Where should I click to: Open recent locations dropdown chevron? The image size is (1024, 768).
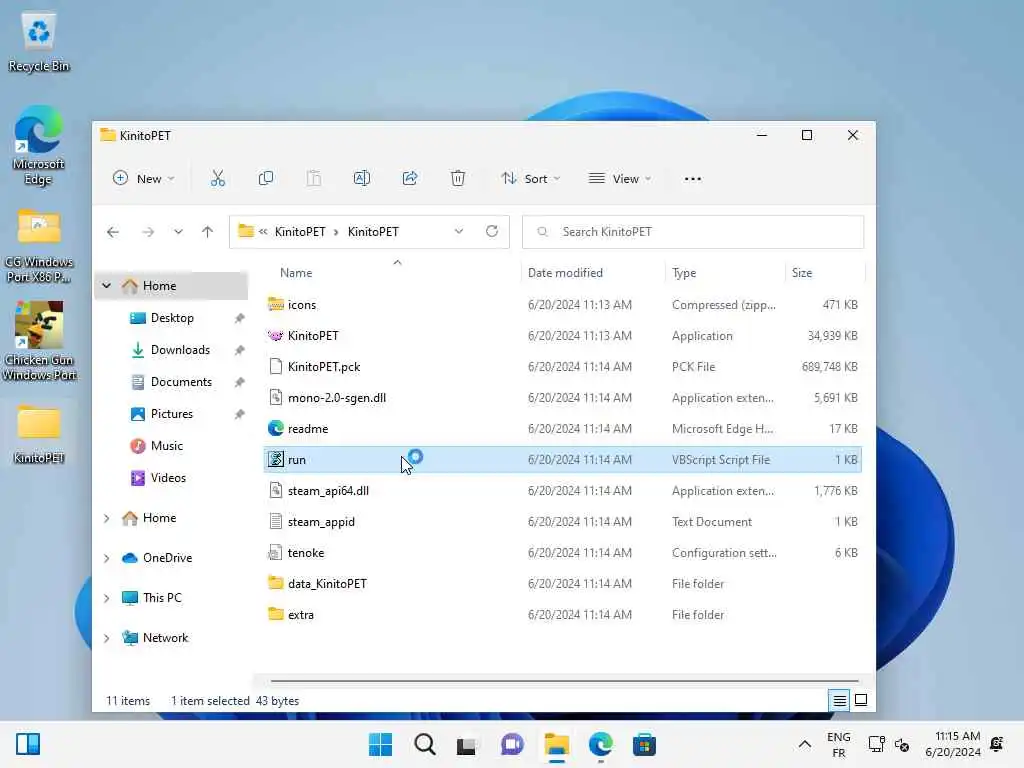(x=178, y=232)
